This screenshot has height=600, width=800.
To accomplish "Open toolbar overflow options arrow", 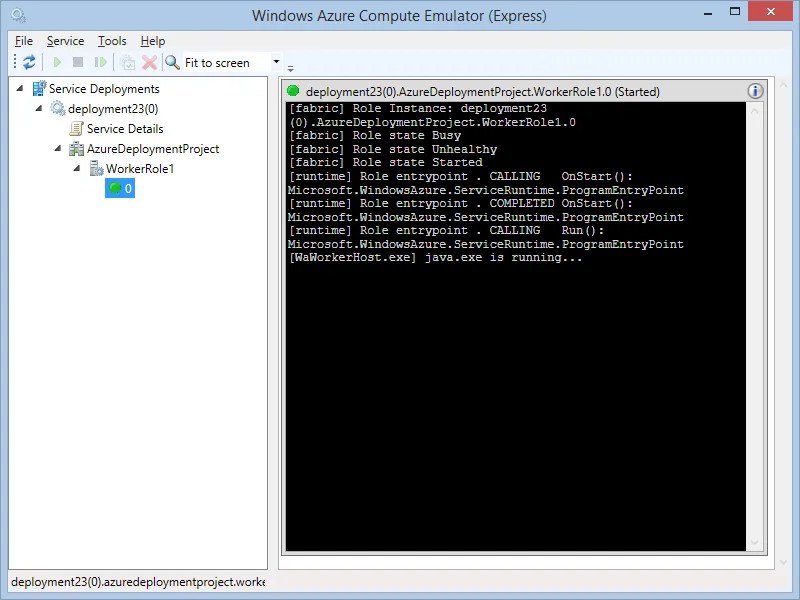I will [290, 68].
